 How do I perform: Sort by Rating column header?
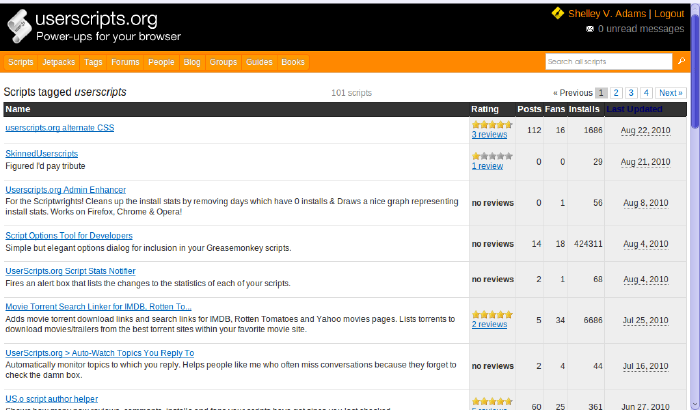(485, 109)
